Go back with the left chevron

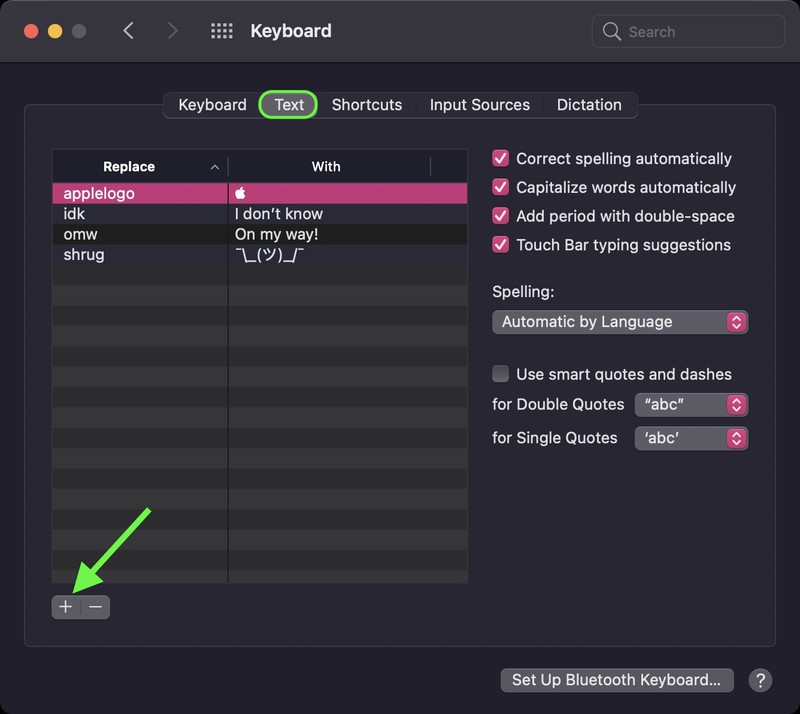[x=128, y=31]
